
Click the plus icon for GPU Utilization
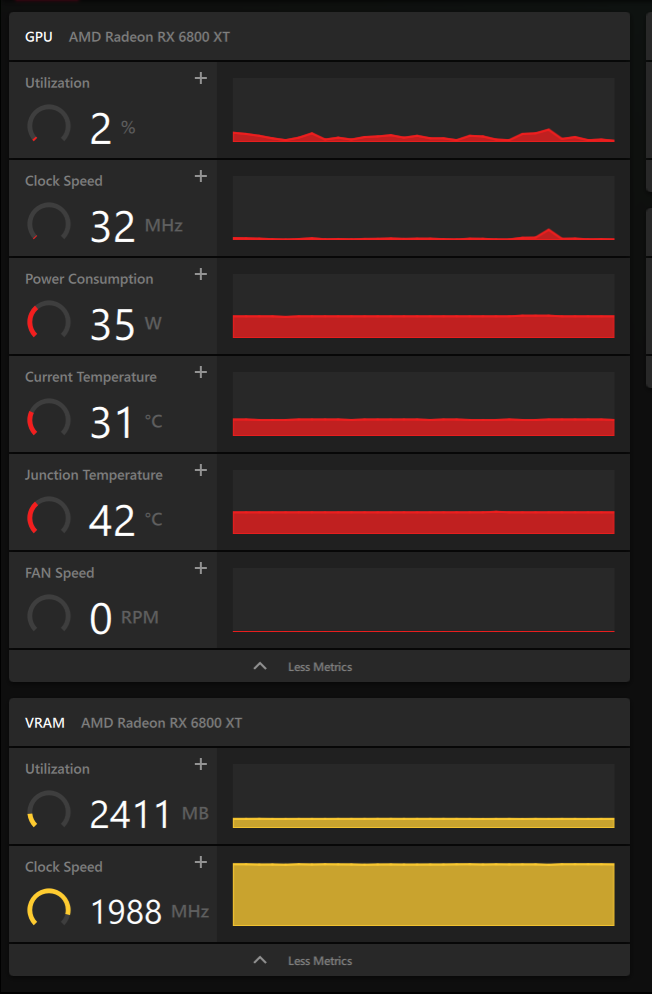tap(201, 78)
